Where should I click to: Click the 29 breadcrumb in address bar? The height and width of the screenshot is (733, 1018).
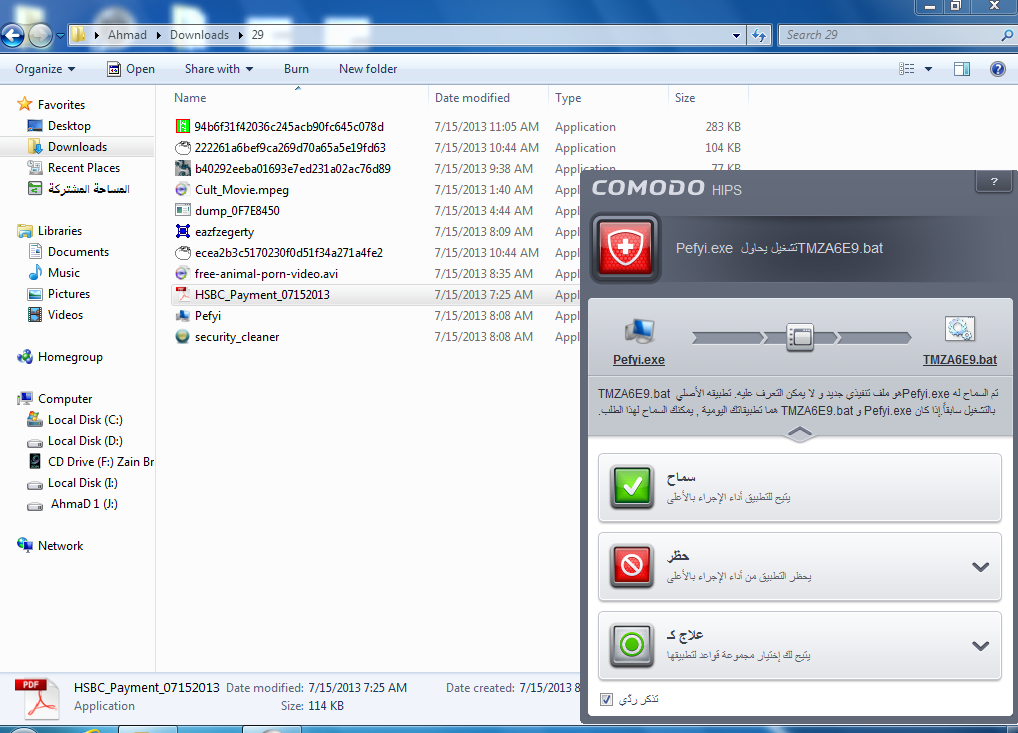point(258,35)
